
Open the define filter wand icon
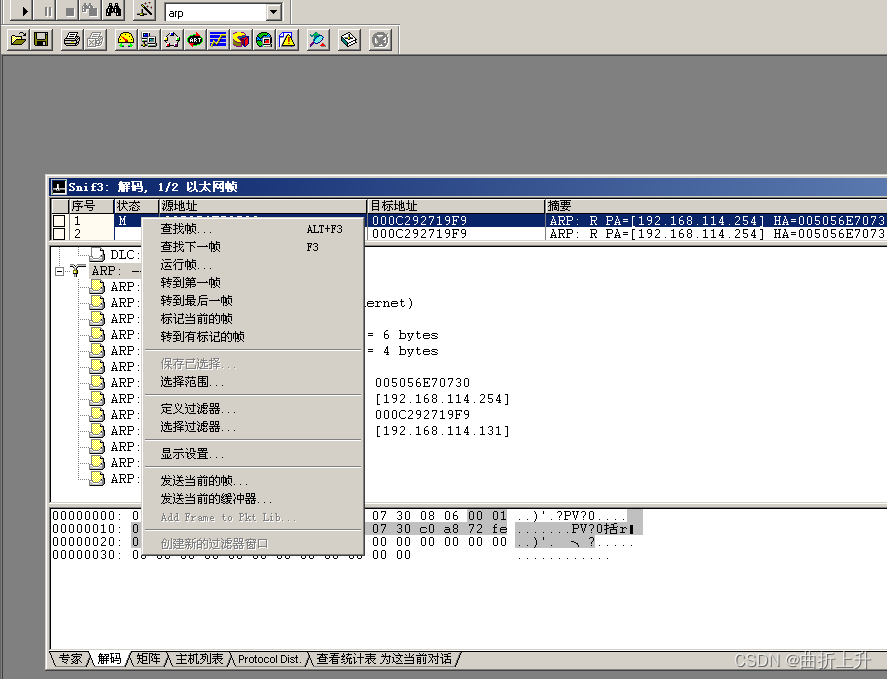click(145, 10)
